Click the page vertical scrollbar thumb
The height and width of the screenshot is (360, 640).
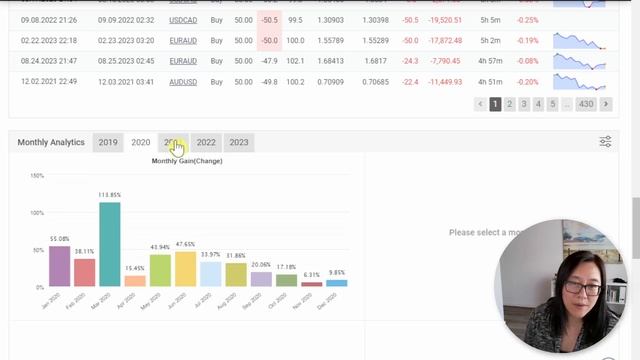tap(636, 228)
